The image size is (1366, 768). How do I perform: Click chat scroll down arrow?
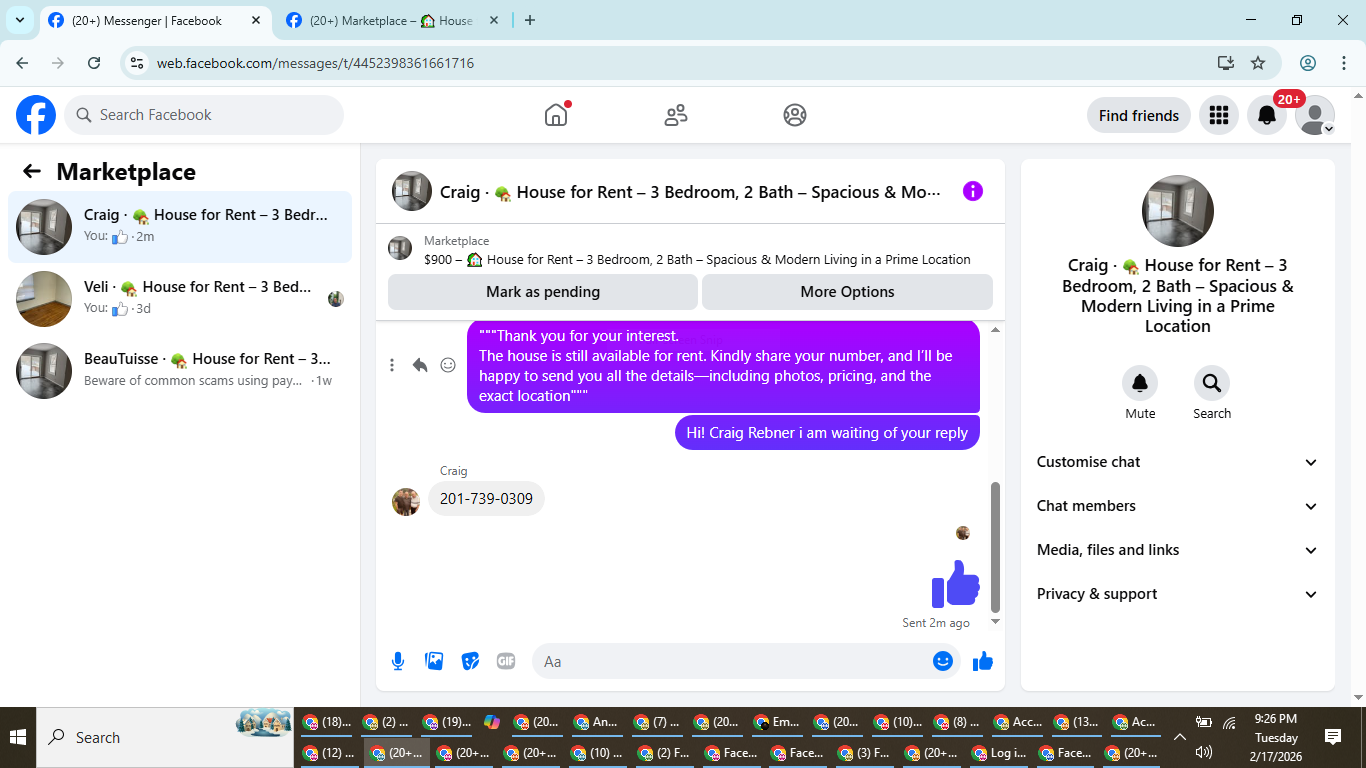coord(995,622)
